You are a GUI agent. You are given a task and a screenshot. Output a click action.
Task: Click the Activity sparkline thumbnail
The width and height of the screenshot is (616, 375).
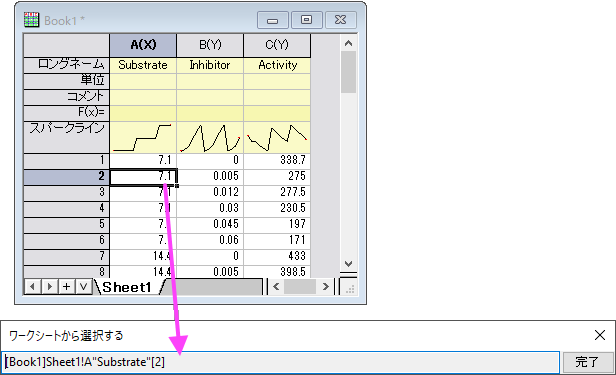277,137
